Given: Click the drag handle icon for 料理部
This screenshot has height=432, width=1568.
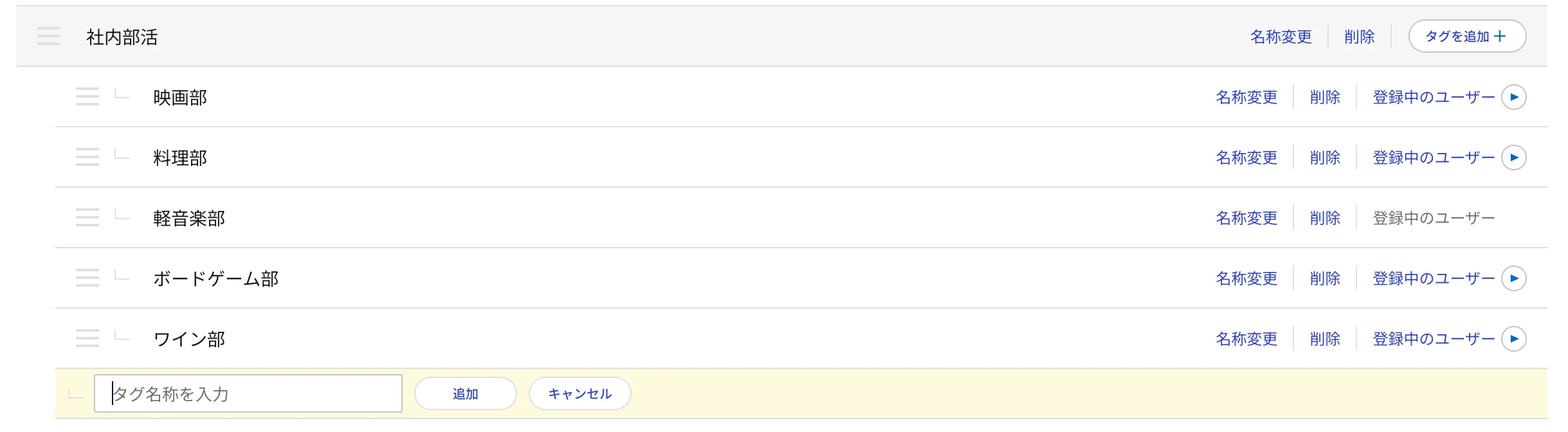Looking at the screenshot, I should point(87,157).
